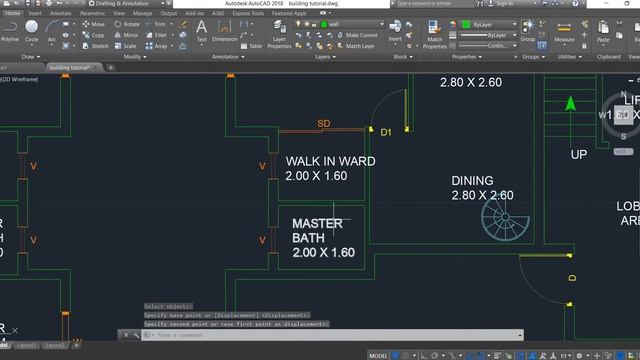The width and height of the screenshot is (640, 360).
Task: Switch to the Layout2 tab
Action: pos(55,346)
